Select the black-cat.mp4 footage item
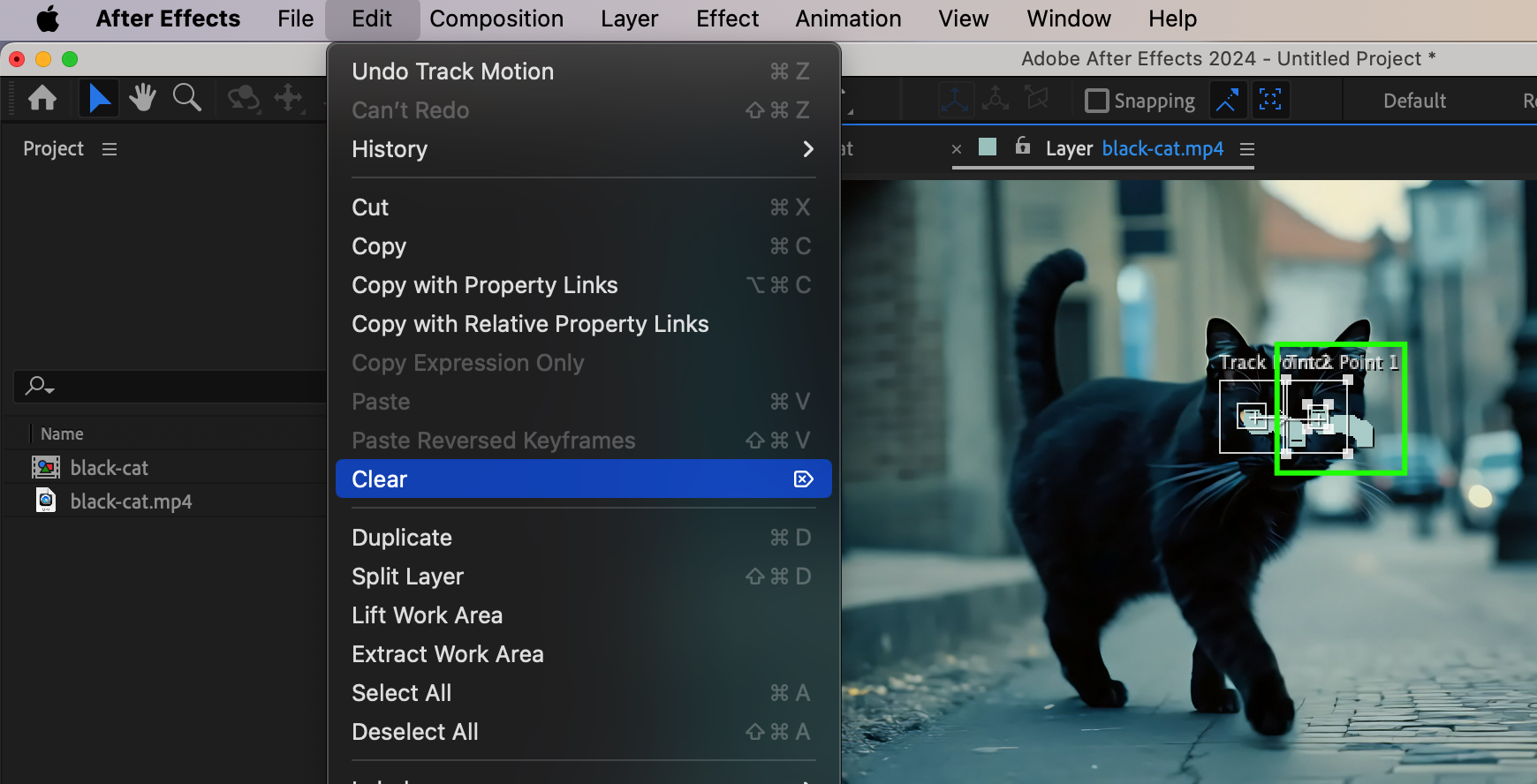The height and width of the screenshot is (784, 1537). (x=132, y=501)
